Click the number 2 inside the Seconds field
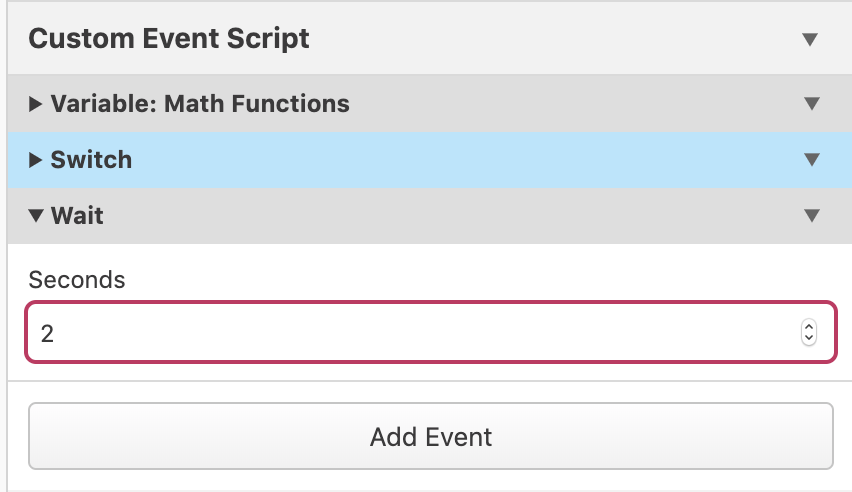The image size is (852, 492). 47,333
